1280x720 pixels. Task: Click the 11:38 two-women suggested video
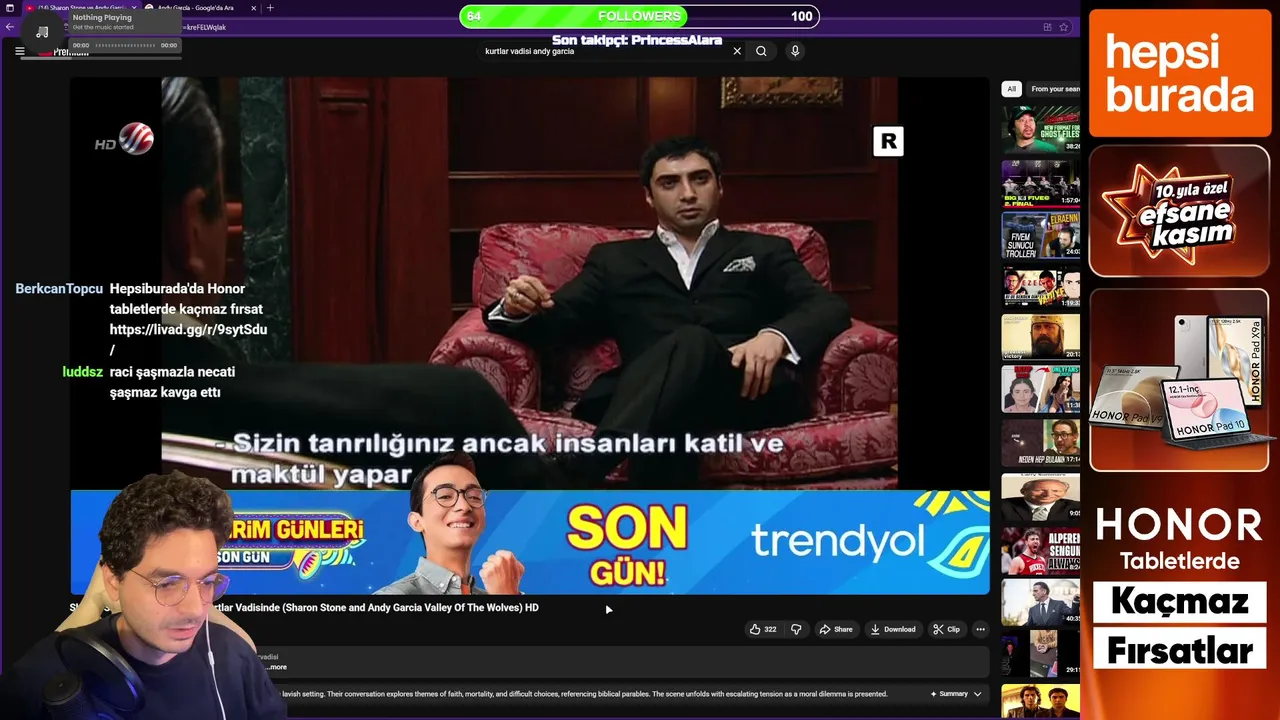1041,389
